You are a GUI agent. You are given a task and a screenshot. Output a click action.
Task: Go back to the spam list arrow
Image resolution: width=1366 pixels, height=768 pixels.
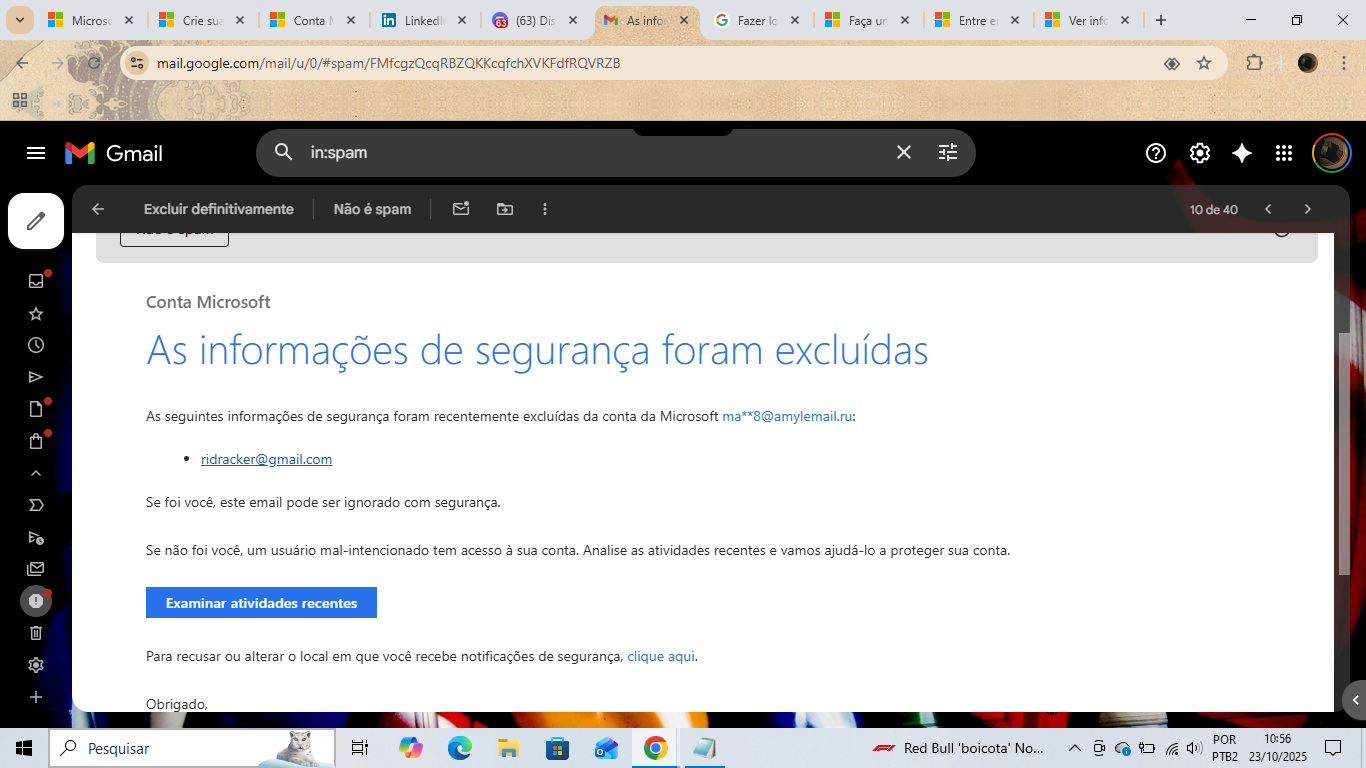point(98,209)
